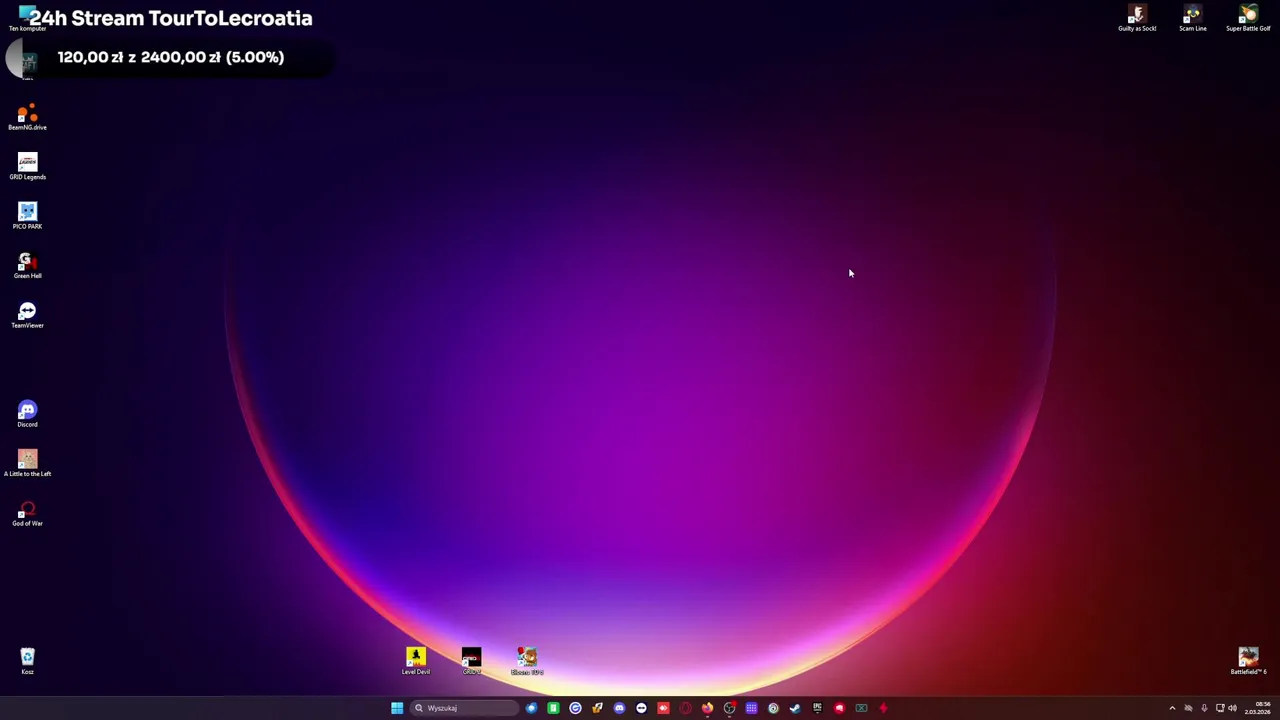Open Epic Games Launcher in taskbar
Image resolution: width=1280 pixels, height=720 pixels.
click(817, 708)
